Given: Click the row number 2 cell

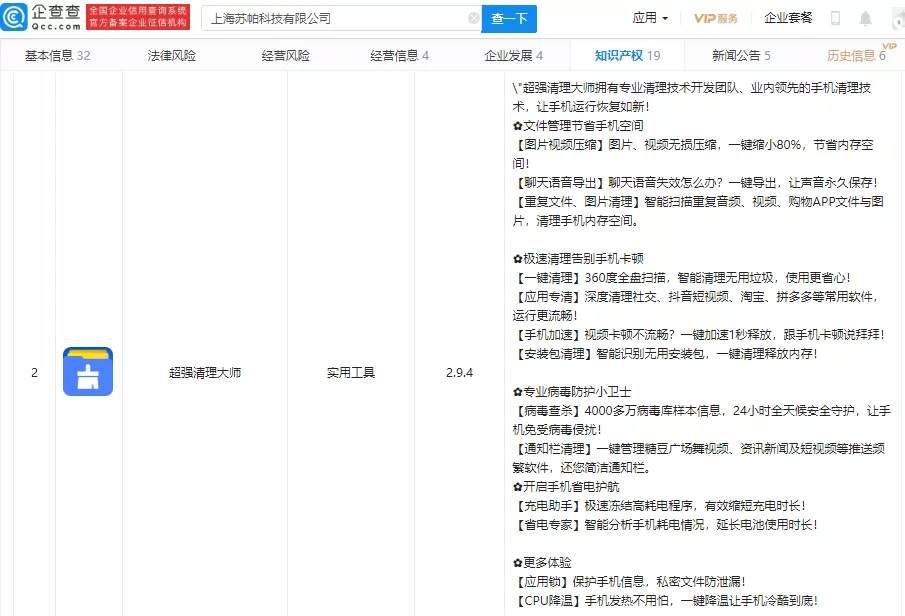Looking at the screenshot, I should tap(35, 372).
